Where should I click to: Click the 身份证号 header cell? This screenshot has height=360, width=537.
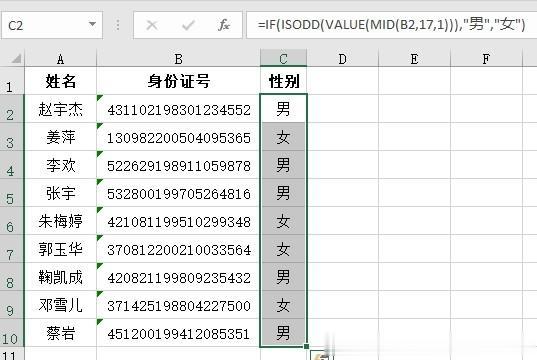point(178,81)
